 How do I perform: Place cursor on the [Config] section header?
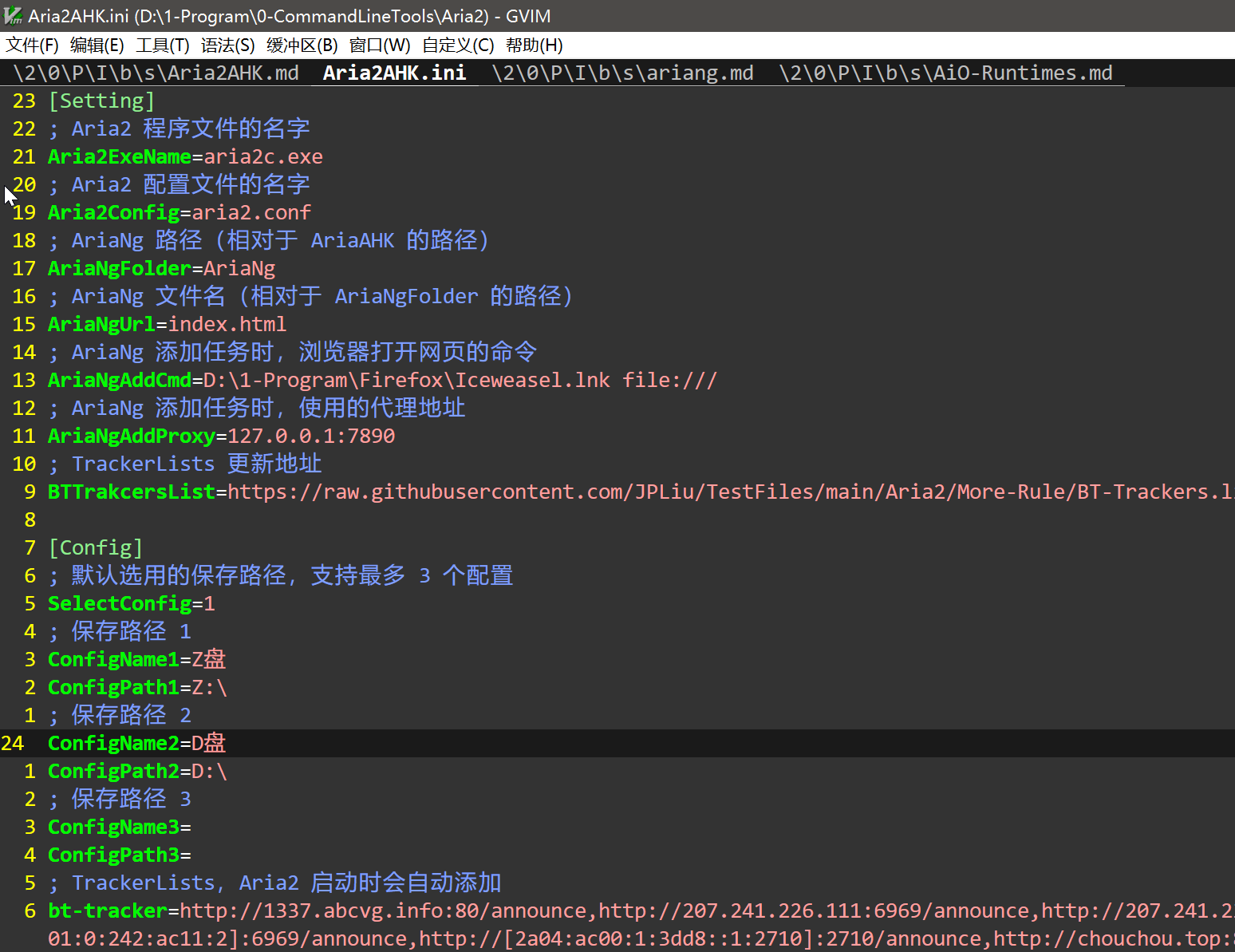[x=96, y=548]
